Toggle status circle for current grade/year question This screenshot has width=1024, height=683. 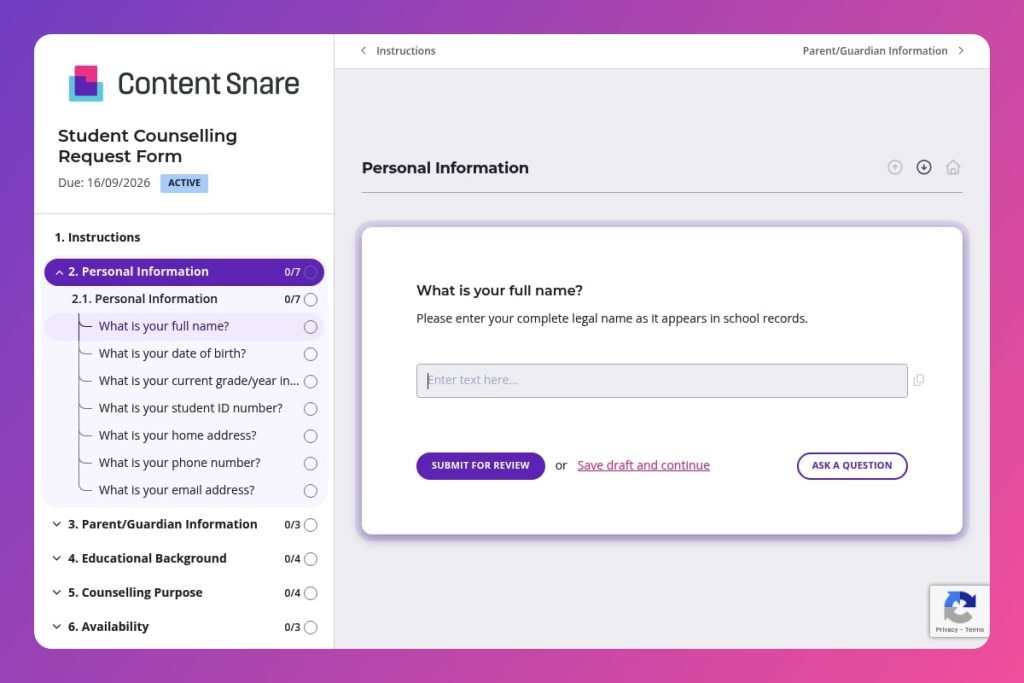311,381
